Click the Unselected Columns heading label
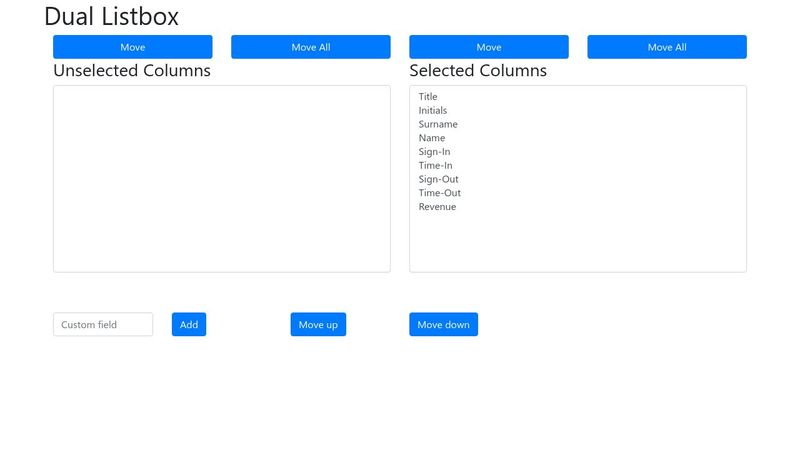This screenshot has height=450, width=800. tap(132, 71)
